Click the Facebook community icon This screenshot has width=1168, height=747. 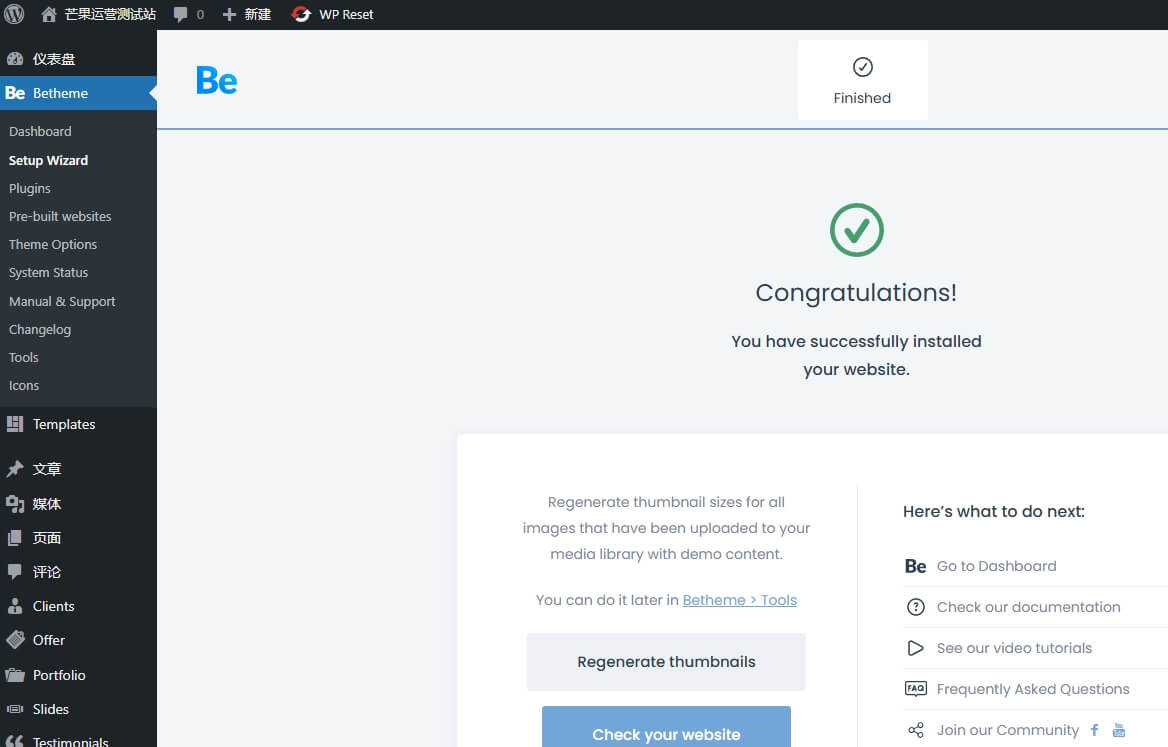click(x=1094, y=730)
